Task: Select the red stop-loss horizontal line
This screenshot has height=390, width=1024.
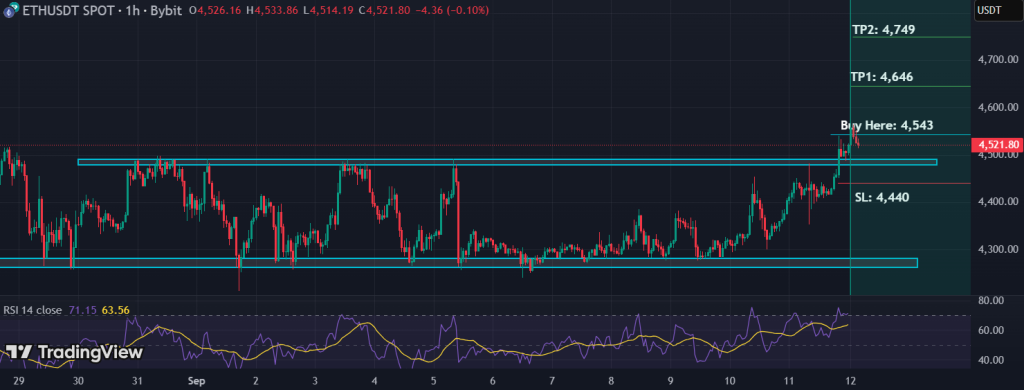Action: pos(904,183)
